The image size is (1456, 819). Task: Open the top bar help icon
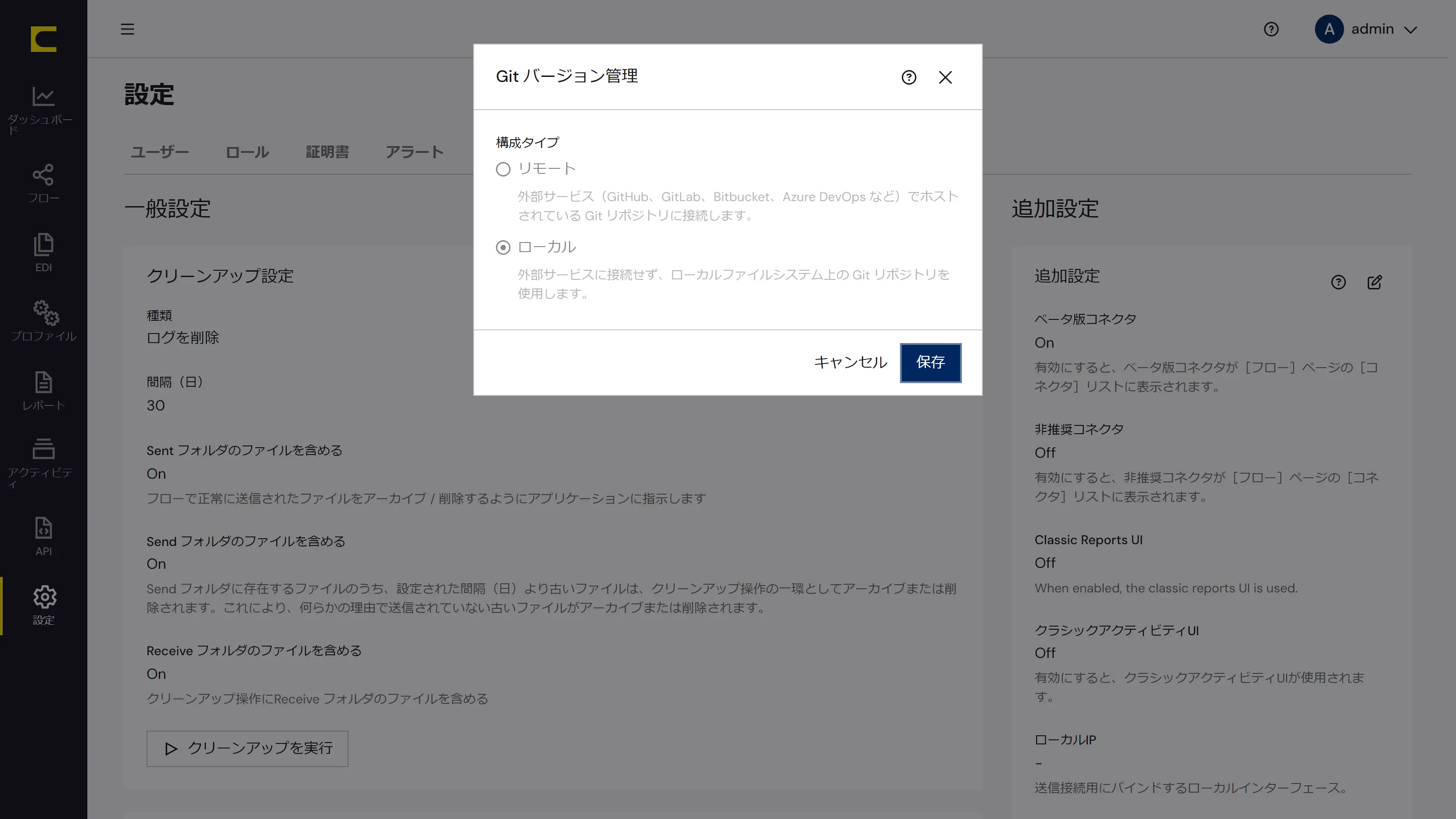1271,29
